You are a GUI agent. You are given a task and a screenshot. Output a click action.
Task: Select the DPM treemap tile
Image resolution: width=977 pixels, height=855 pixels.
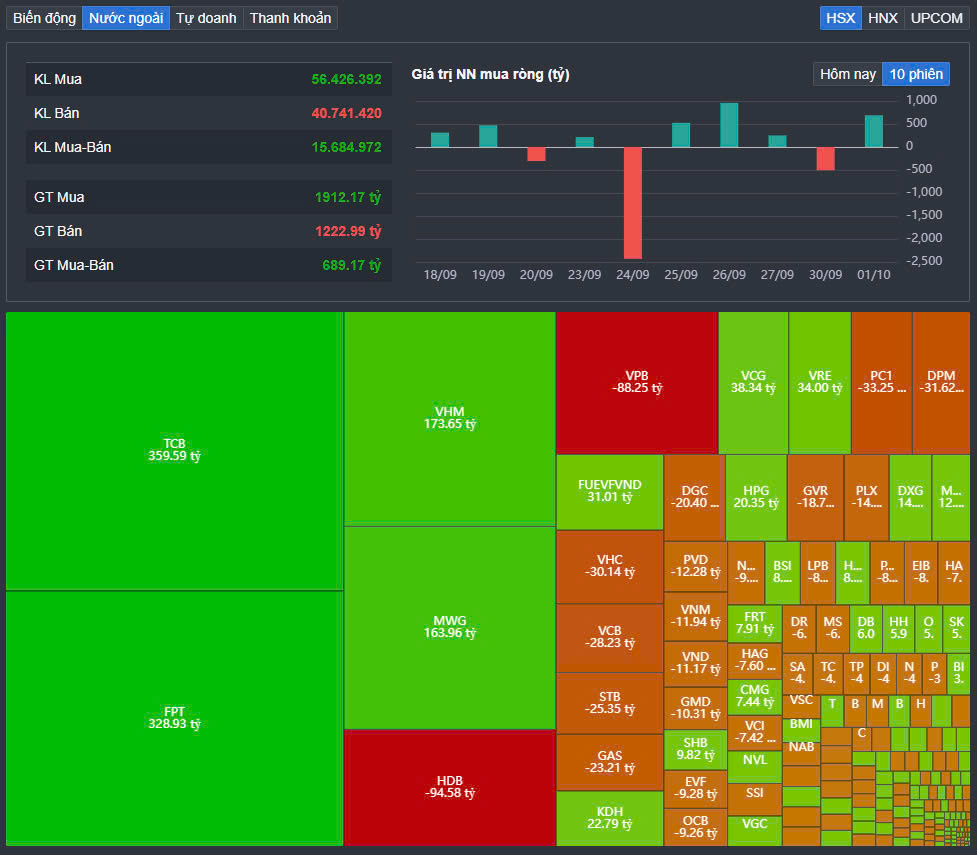941,383
